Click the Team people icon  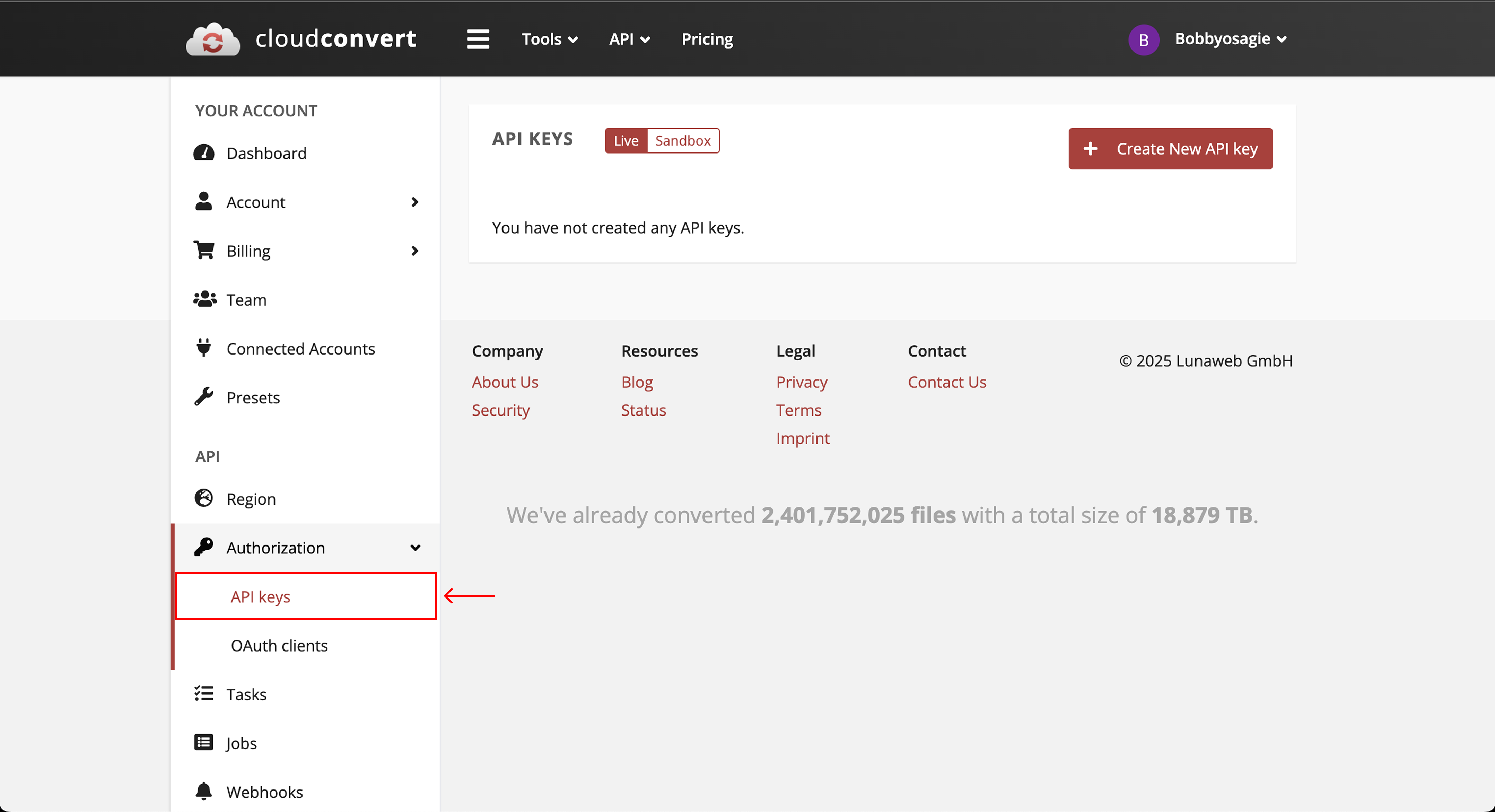[x=204, y=299]
